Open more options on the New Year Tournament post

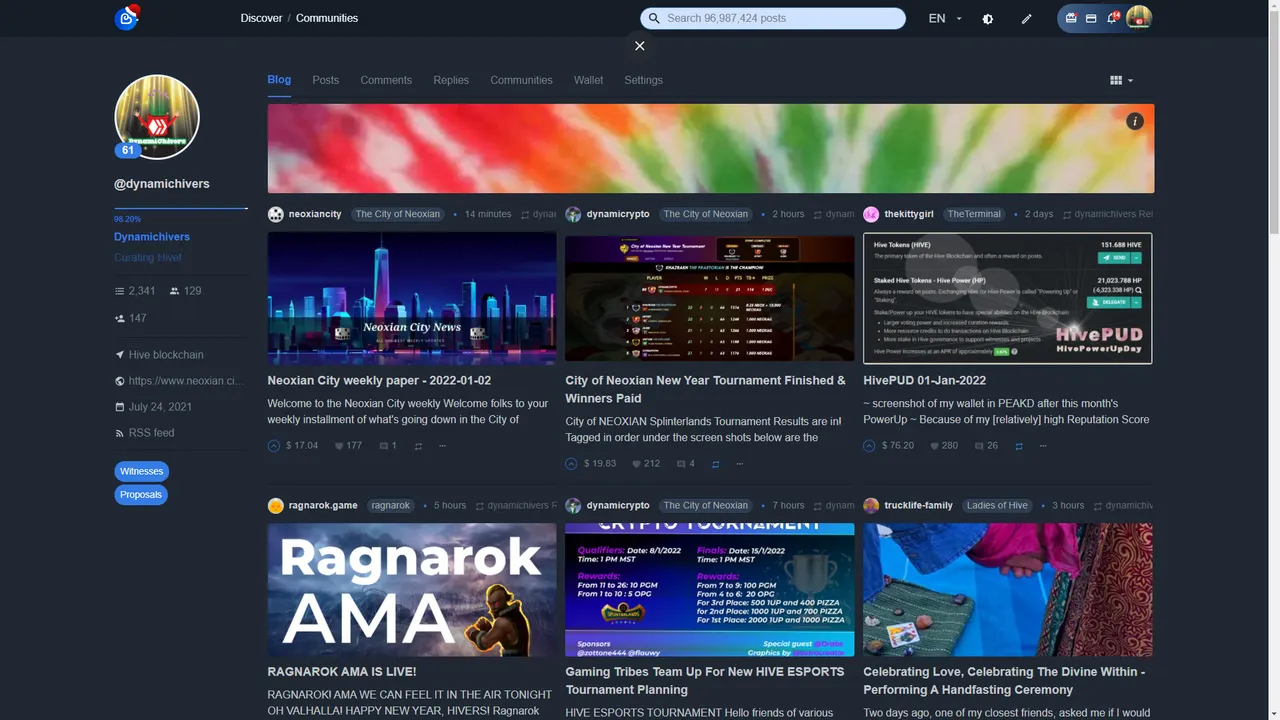(x=740, y=464)
